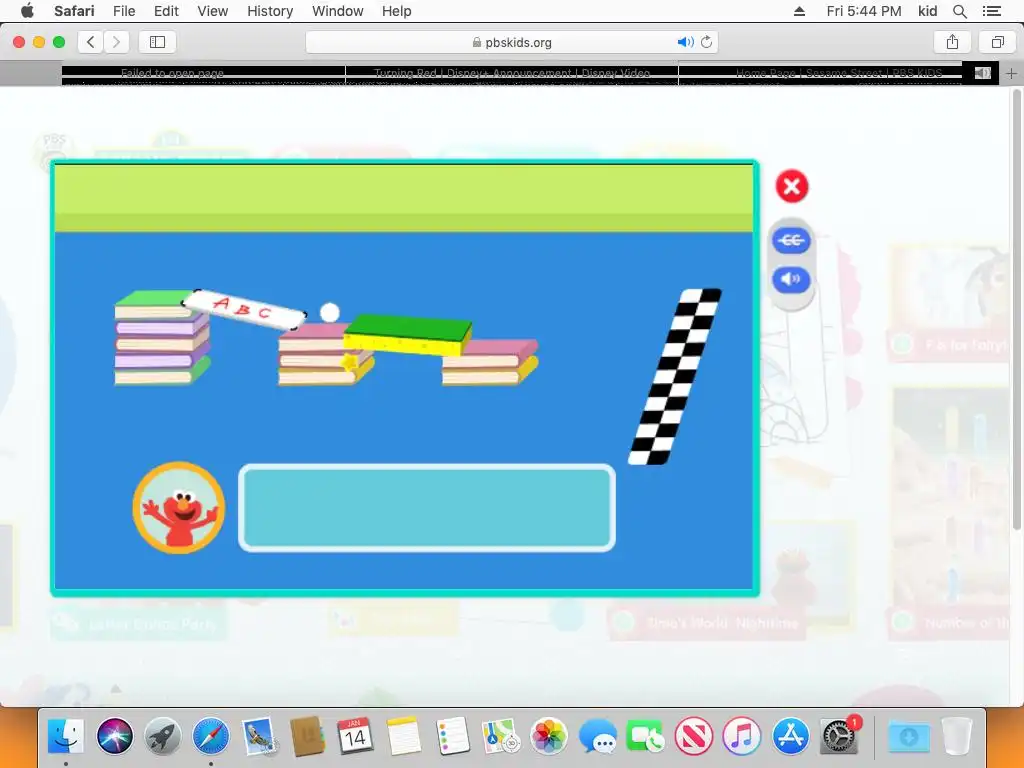
Task: Click Elmo's round portrait
Action: (x=179, y=508)
